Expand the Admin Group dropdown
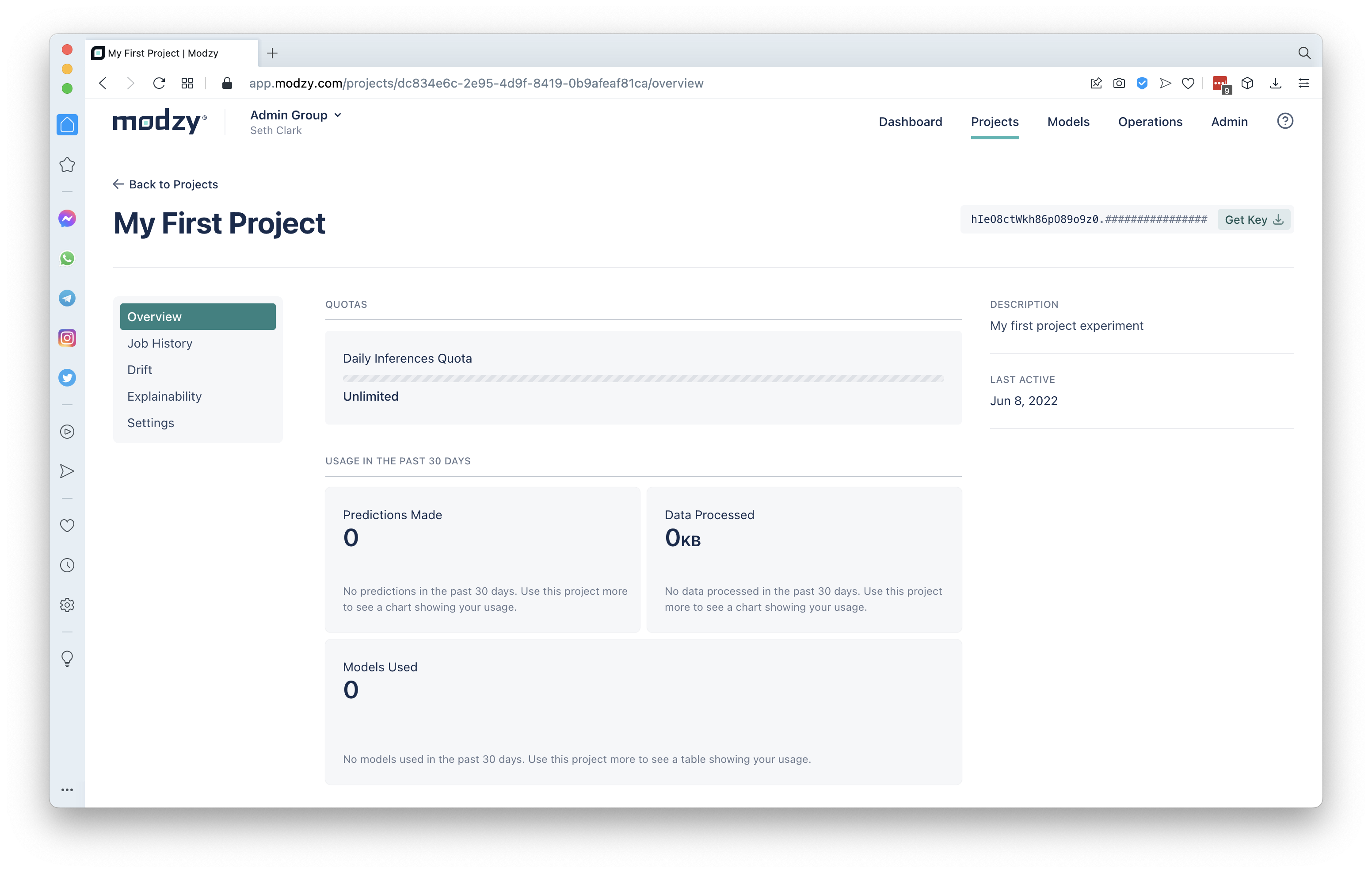 296,115
